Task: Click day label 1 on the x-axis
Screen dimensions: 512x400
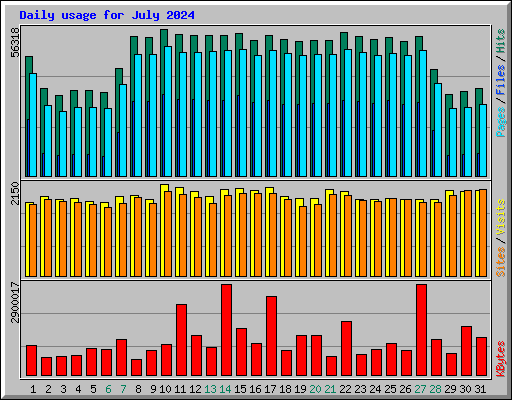Action: (33, 389)
